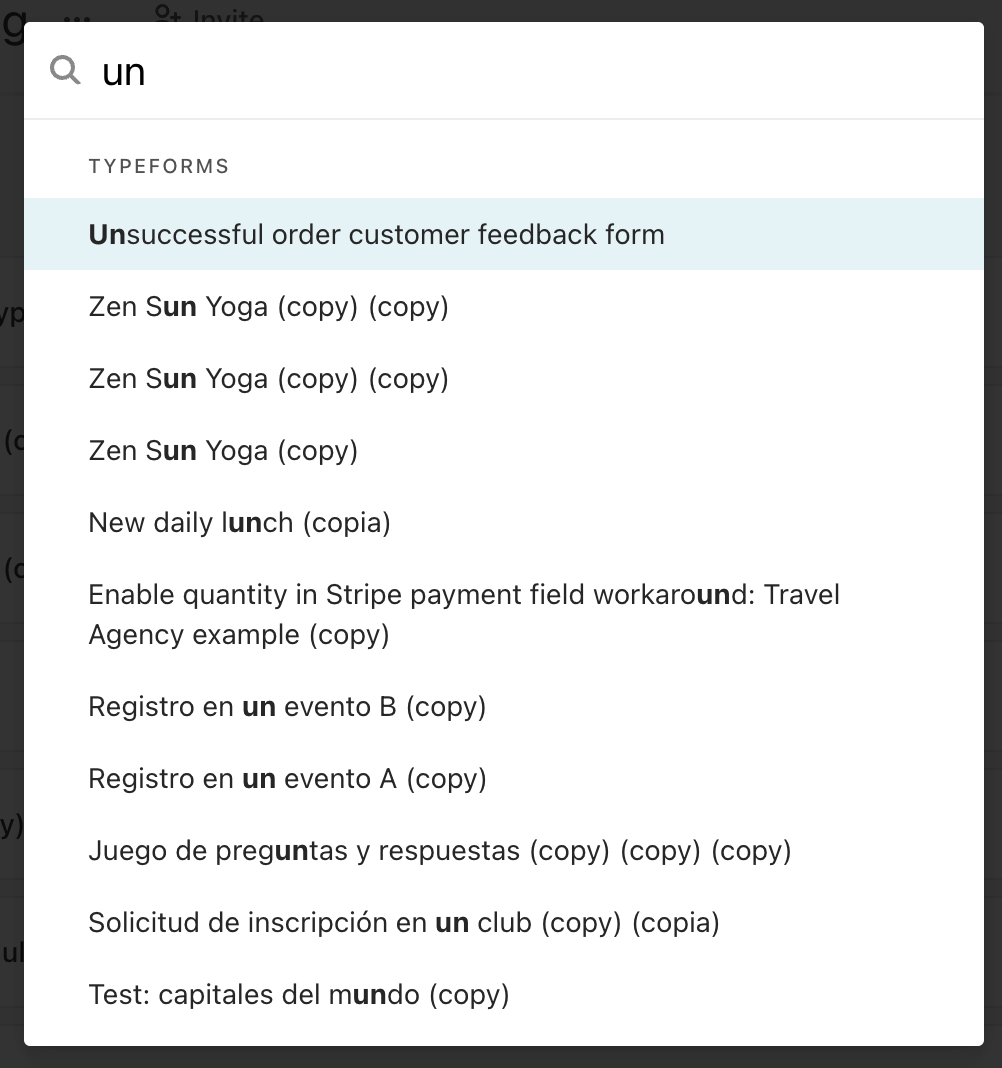Image resolution: width=1002 pixels, height=1068 pixels.
Task: Click the bolded "Un" in the highlighted result
Action: (107, 235)
